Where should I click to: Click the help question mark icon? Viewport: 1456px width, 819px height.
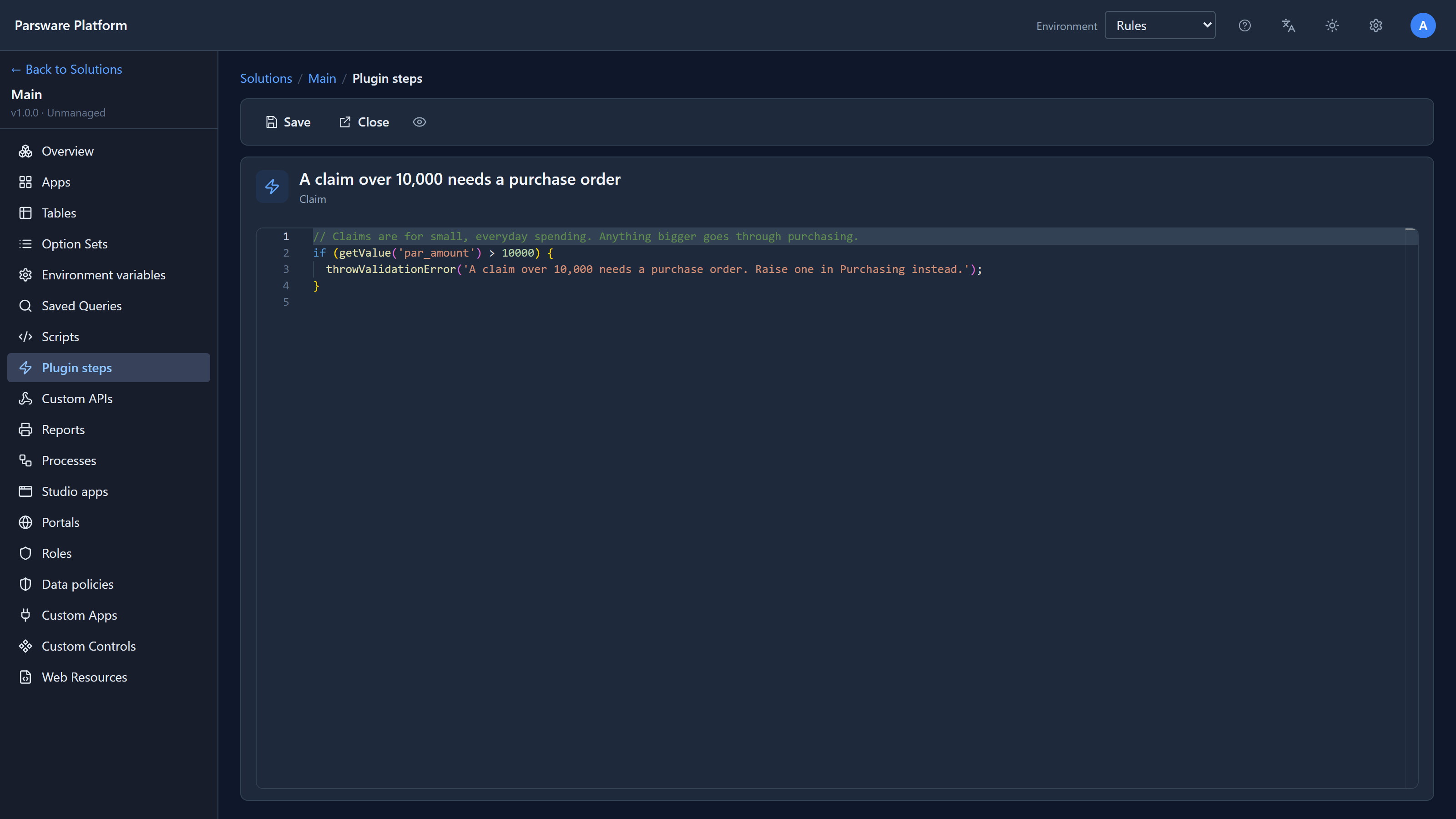click(x=1244, y=25)
